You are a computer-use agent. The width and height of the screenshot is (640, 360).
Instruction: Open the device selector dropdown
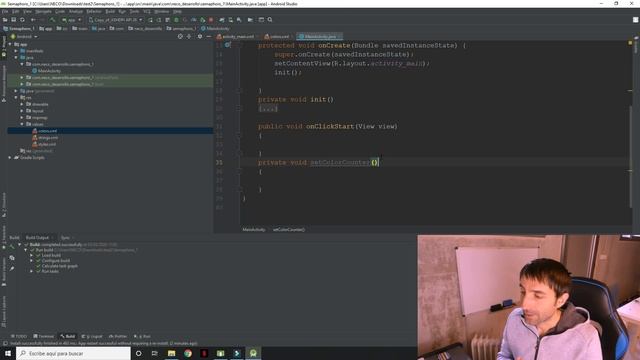pos(116,20)
